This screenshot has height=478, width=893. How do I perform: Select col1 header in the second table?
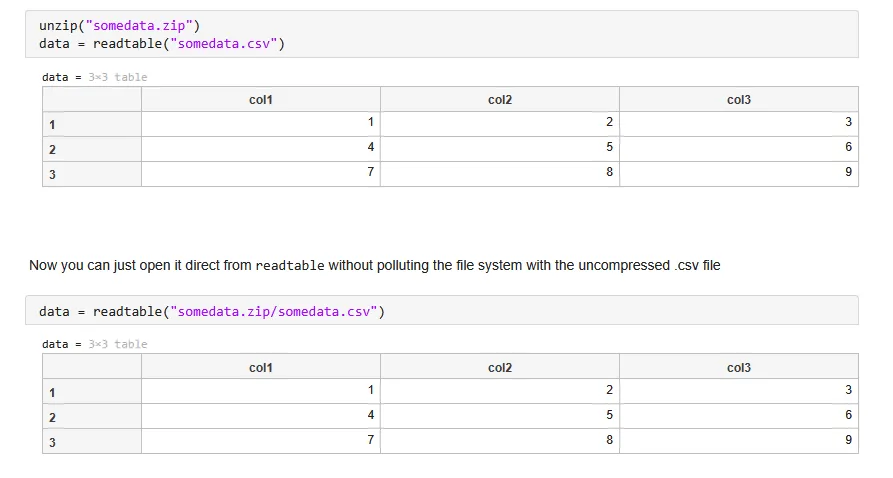coord(260,367)
